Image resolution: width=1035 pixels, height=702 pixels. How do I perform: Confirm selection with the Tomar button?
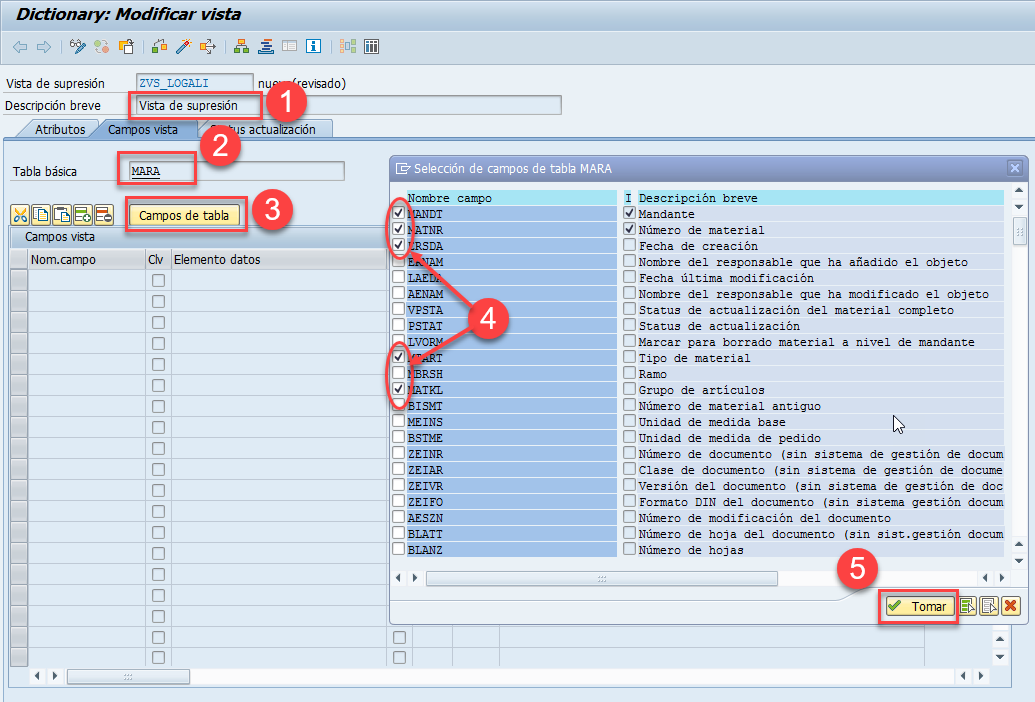(x=919, y=606)
